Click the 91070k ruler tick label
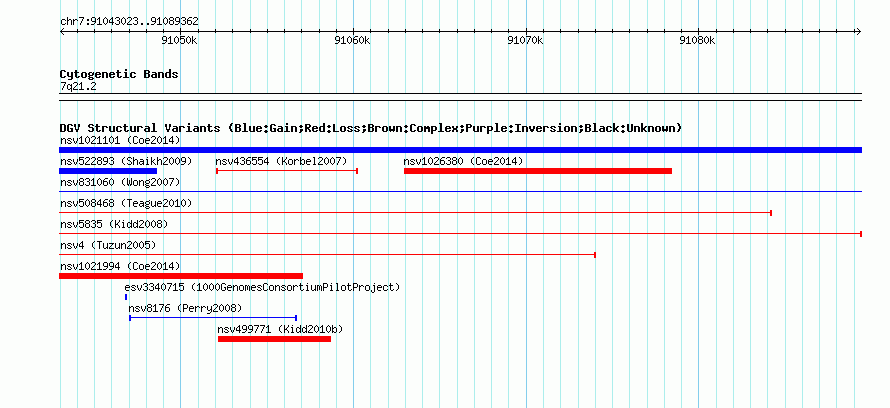The width and height of the screenshot is (890, 408). tap(525, 40)
